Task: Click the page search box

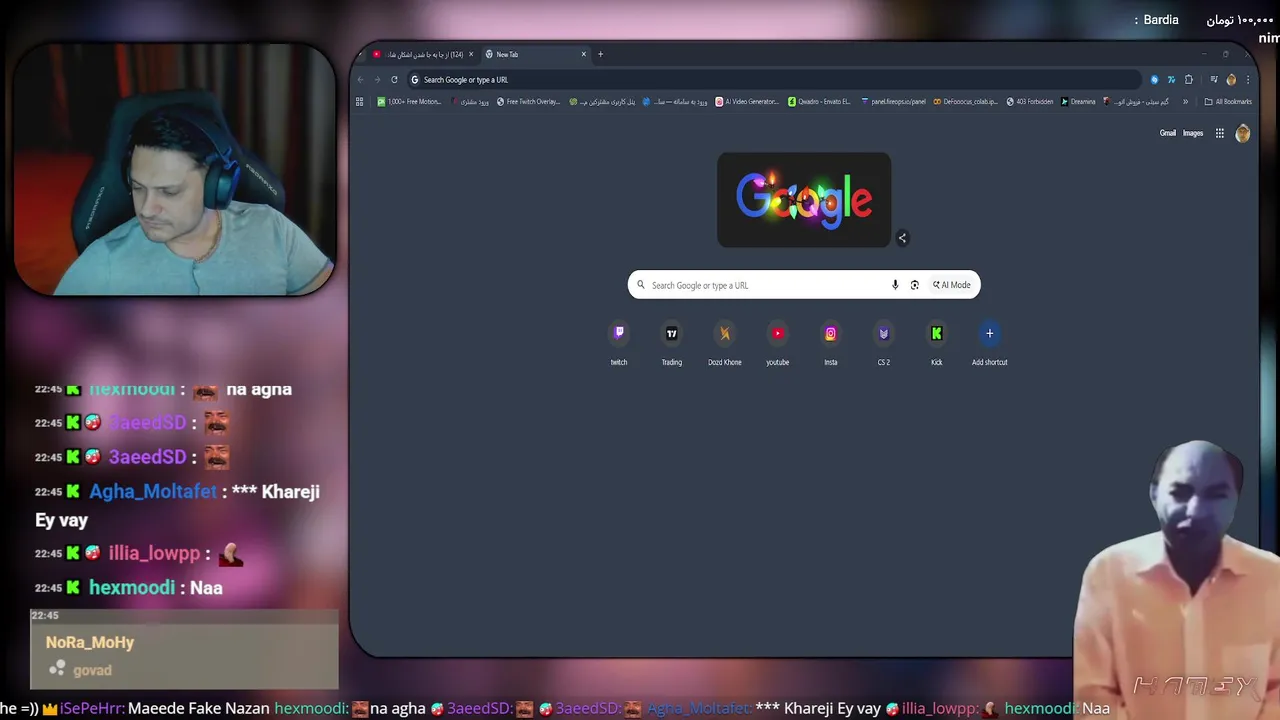Action: [x=804, y=285]
